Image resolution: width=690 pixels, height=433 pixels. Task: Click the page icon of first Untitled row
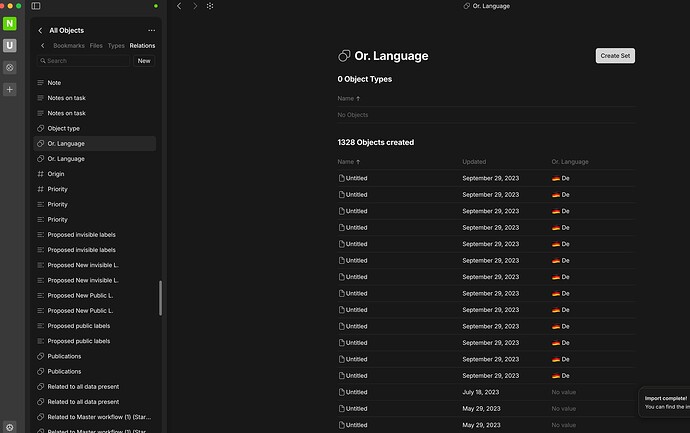(x=341, y=178)
